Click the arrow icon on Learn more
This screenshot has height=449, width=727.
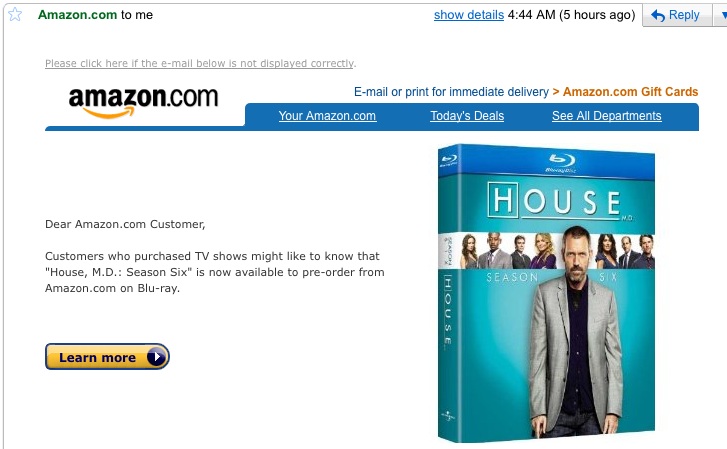click(156, 357)
